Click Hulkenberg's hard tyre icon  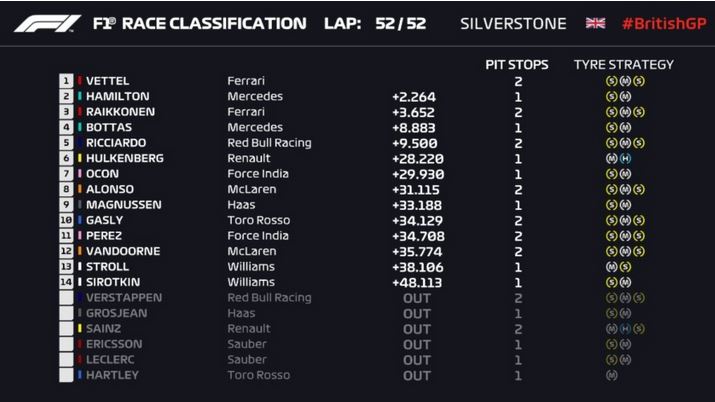pyautogui.click(x=626, y=158)
